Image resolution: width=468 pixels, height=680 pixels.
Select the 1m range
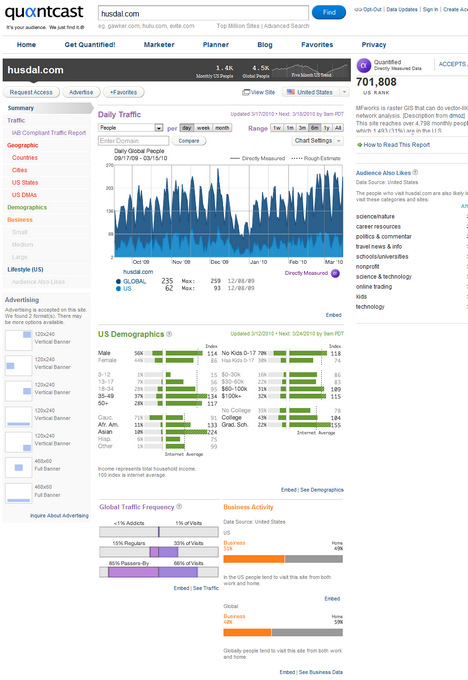click(290, 128)
